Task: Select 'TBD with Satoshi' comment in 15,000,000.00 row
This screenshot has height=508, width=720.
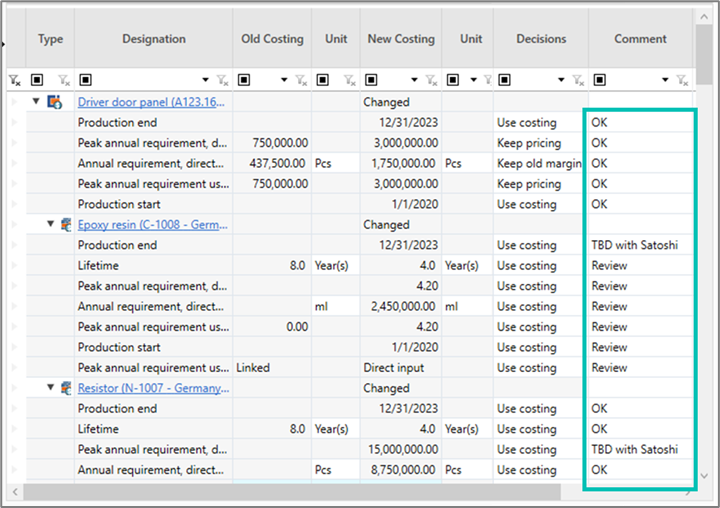Action: coord(640,450)
